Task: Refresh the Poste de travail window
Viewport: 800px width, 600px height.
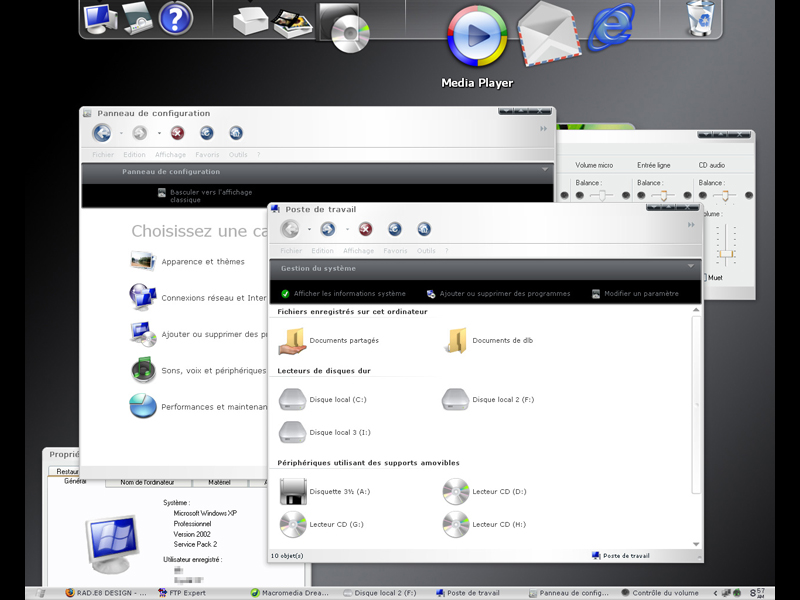Action: point(394,229)
